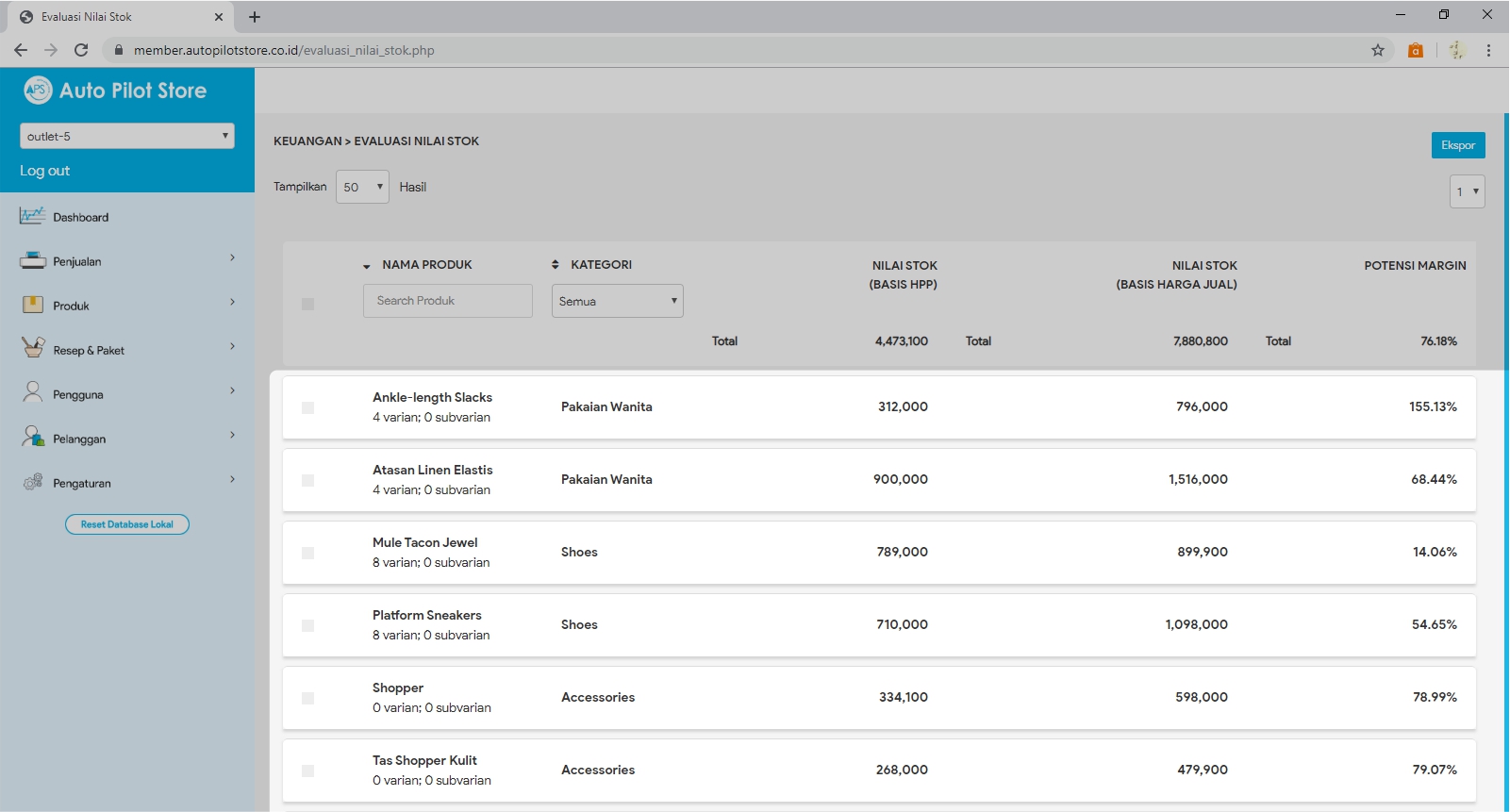Expand the Penjualan menu chevron

pos(232,258)
